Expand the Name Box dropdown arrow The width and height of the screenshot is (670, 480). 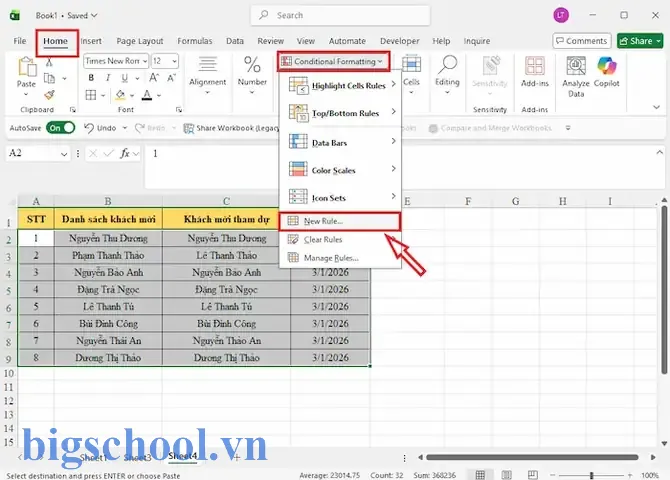[x=64, y=154]
